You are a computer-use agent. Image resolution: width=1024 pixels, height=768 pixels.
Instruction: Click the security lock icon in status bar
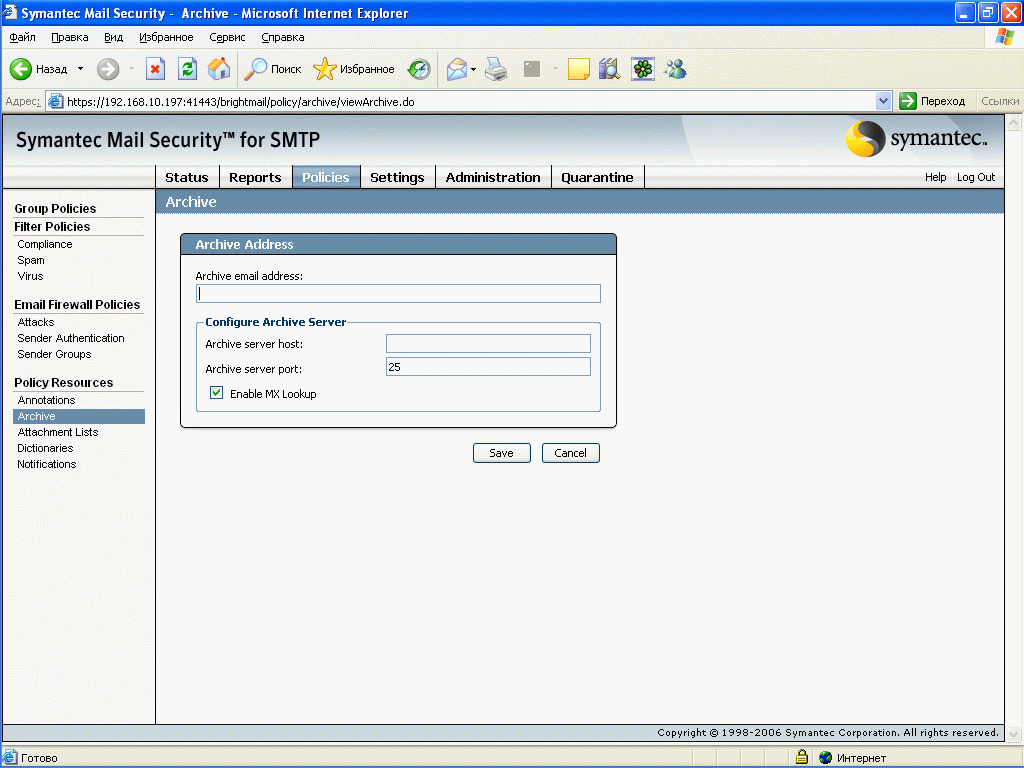pos(802,757)
